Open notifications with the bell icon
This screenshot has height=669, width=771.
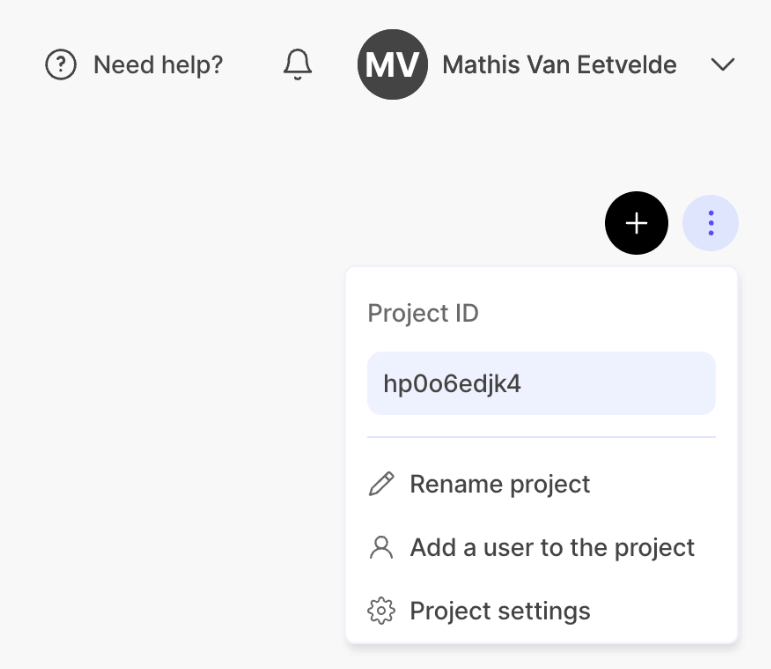(x=297, y=65)
